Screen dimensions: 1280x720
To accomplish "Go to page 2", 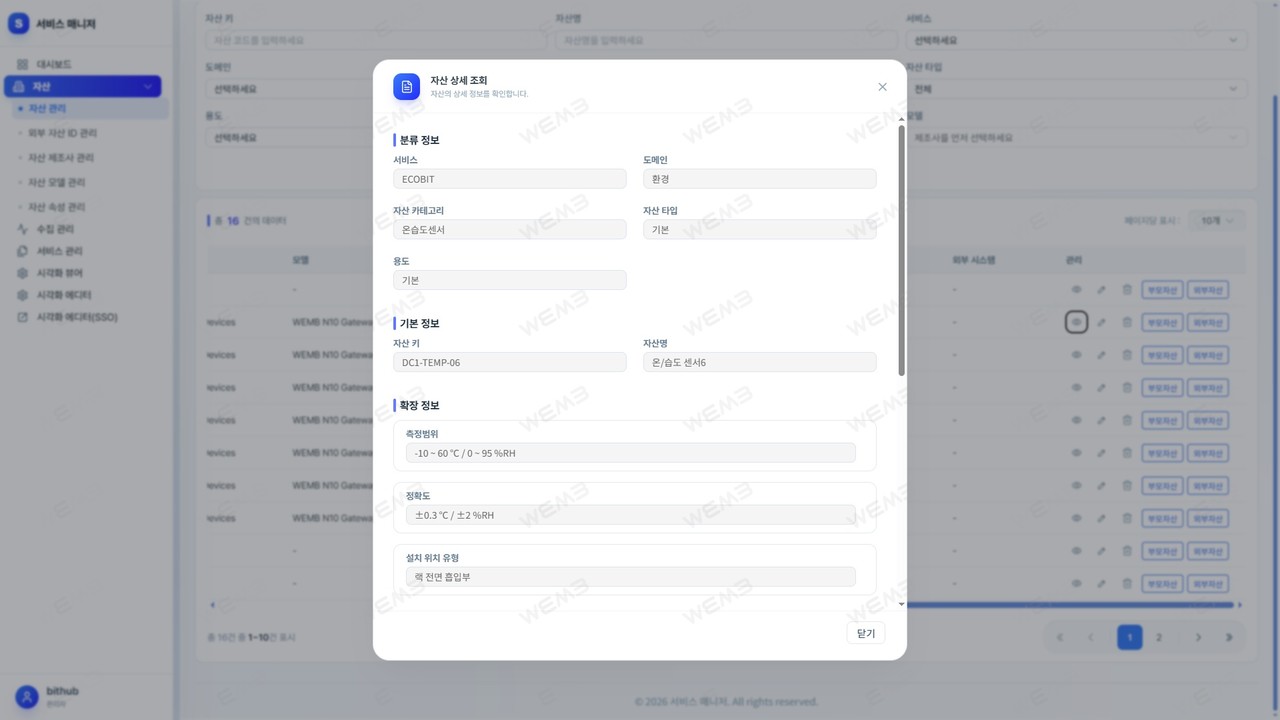I will (1159, 637).
